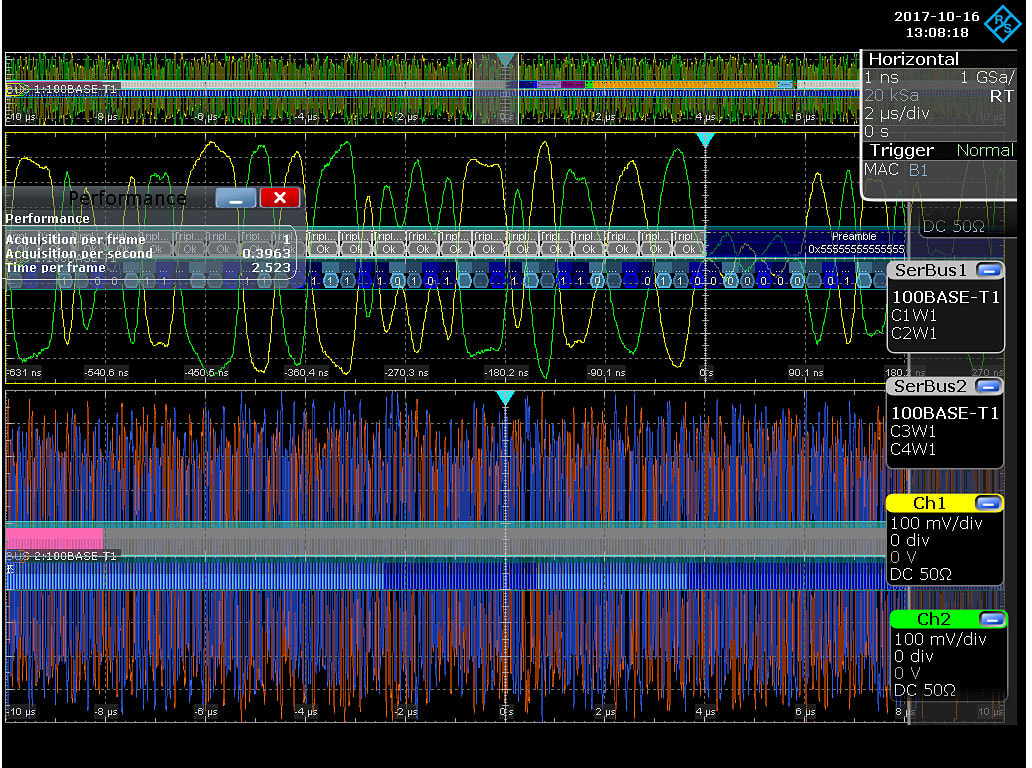Click the minimize icon on the SerBus1 label
Image resolution: width=1032 pixels, height=768 pixels.
tap(990, 270)
